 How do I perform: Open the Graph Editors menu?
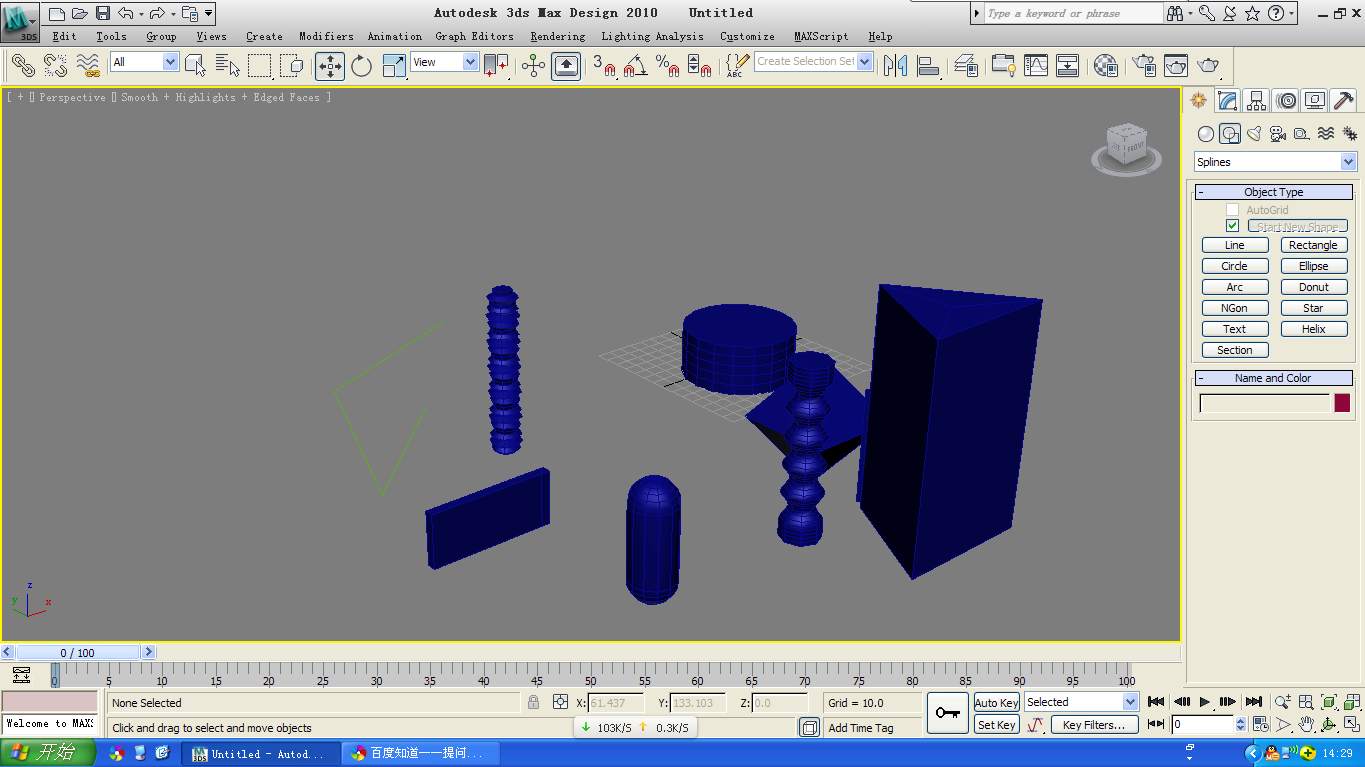click(474, 36)
